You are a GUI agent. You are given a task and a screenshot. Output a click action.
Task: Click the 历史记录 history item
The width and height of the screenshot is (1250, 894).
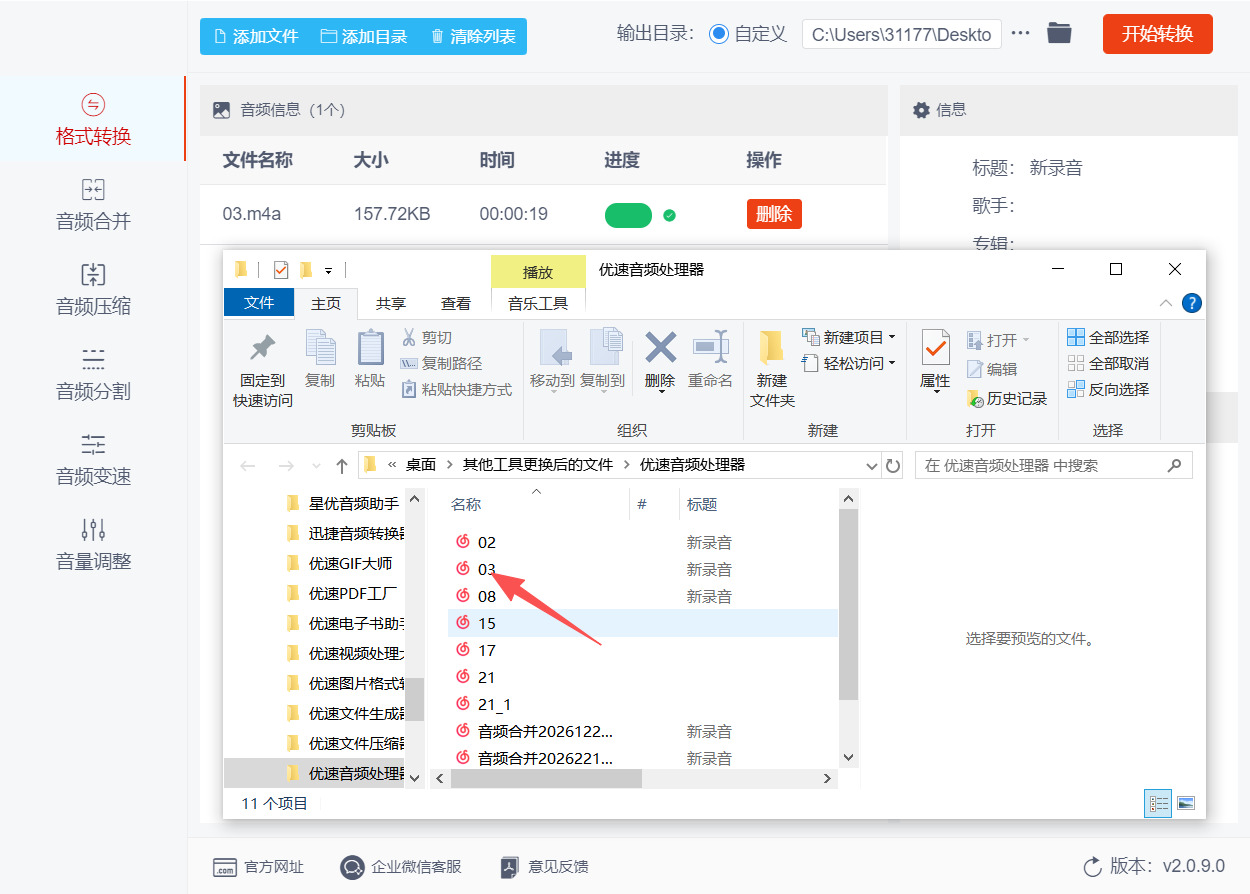point(1007,398)
